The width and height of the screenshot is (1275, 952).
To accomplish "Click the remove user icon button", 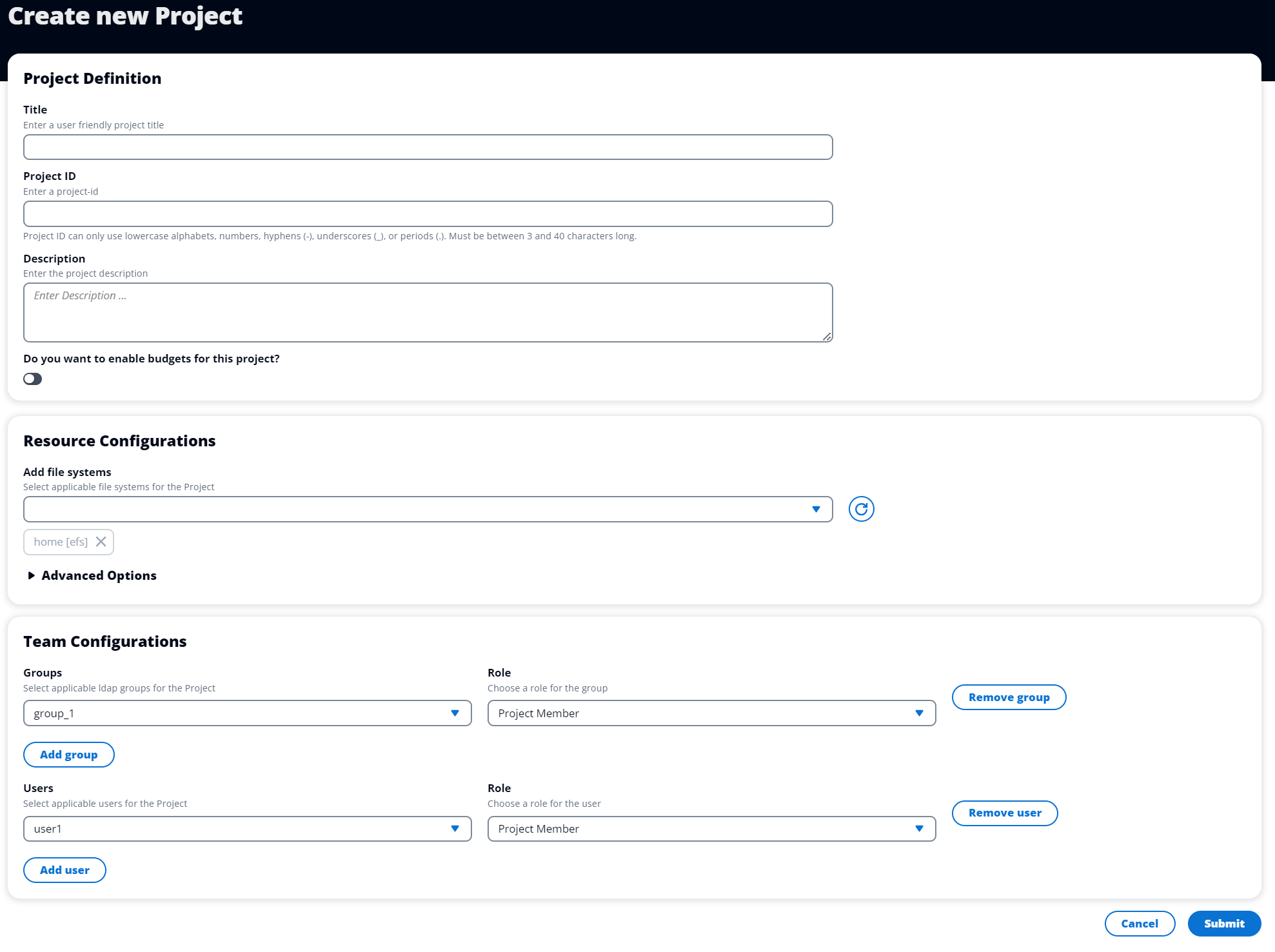I will click(1006, 812).
